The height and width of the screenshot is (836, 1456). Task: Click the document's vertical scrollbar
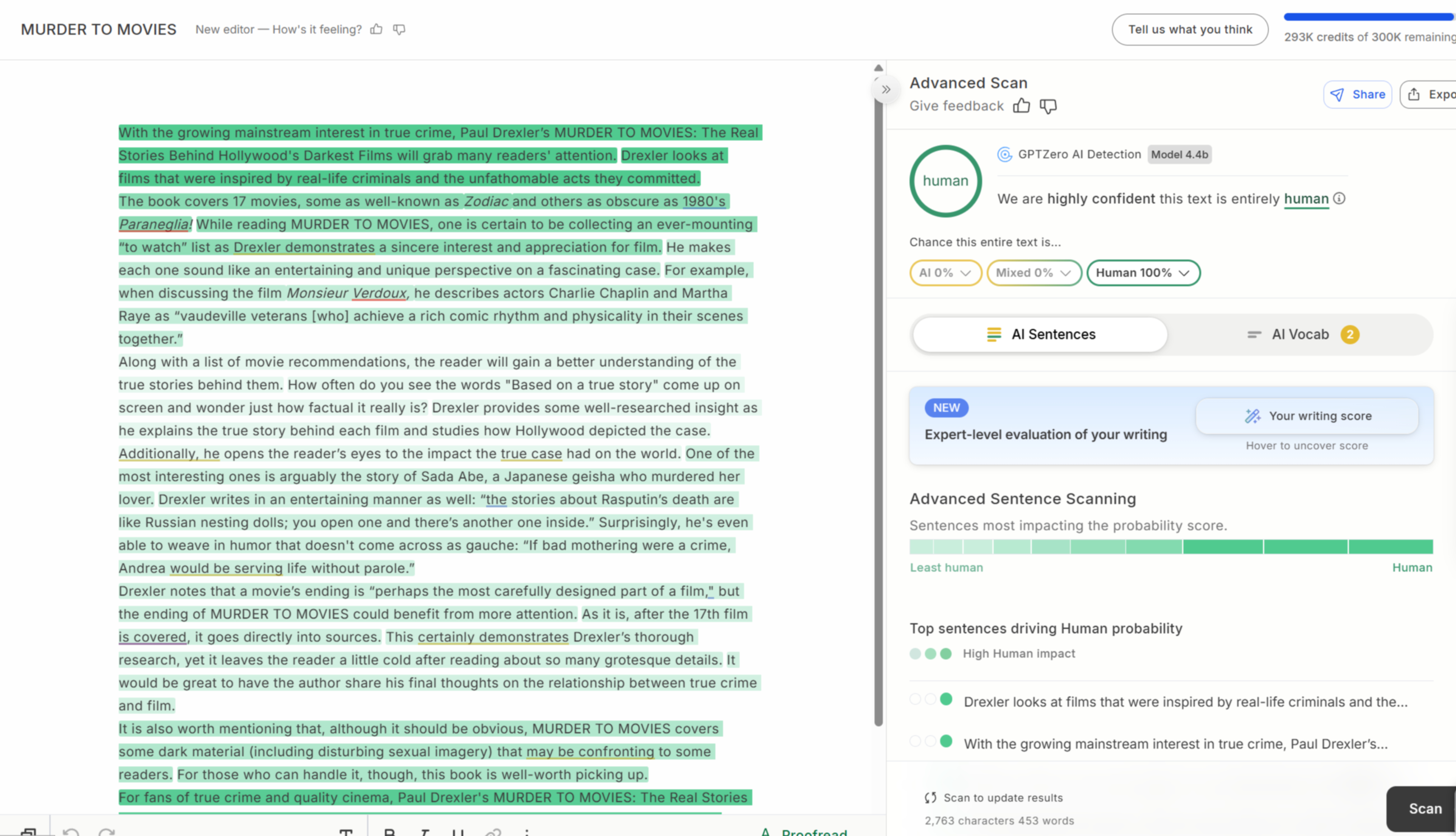point(878,402)
